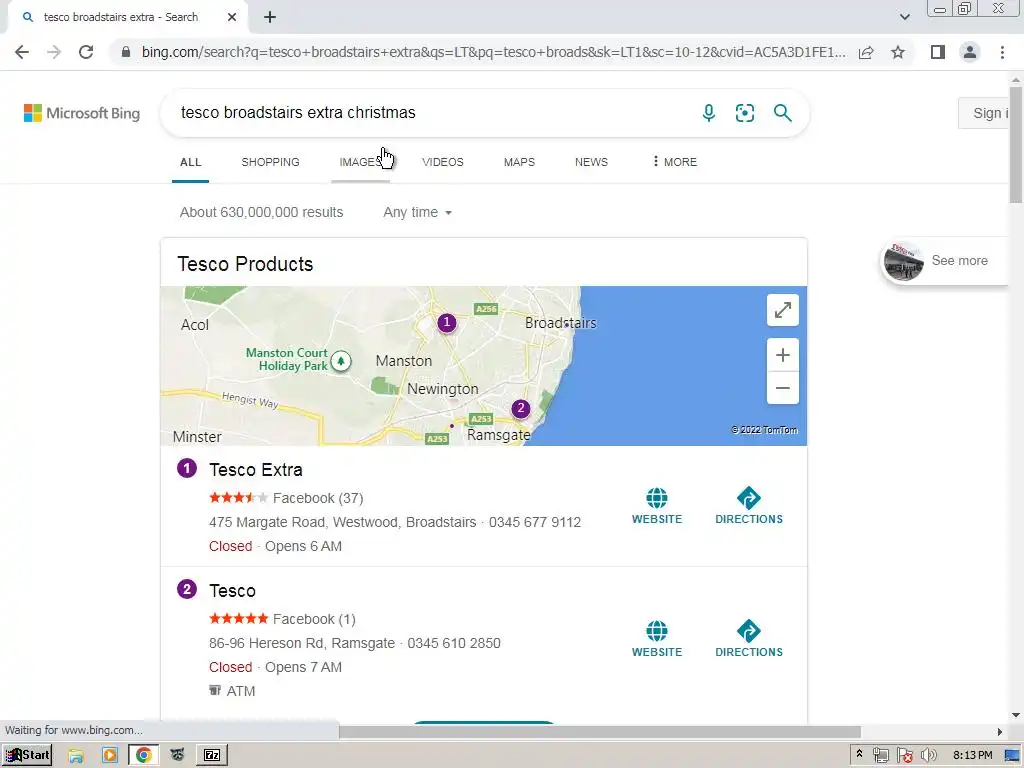Click the taskbar clock 8:13 PM
1024x768 pixels.
[x=972, y=755]
